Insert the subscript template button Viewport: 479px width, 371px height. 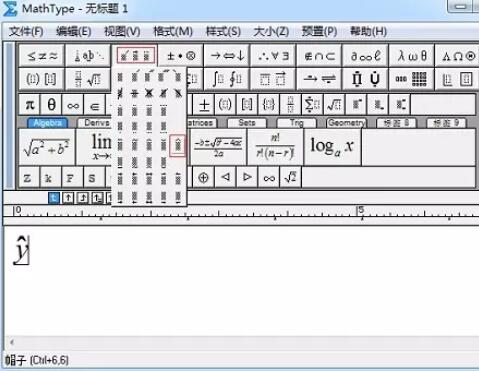point(378,105)
